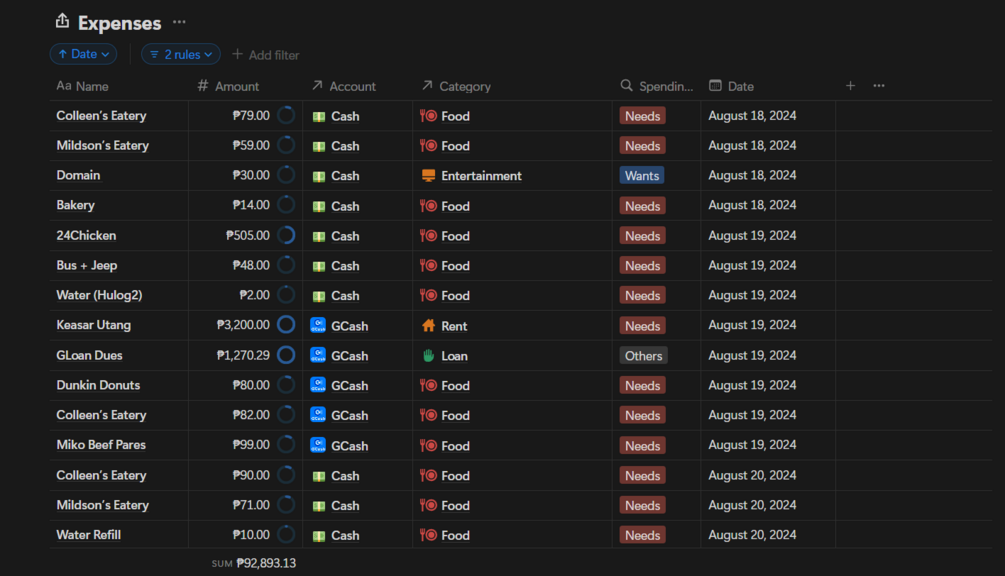Click the cash icon in Bakery row
This screenshot has height=576, width=1005.
(319, 206)
